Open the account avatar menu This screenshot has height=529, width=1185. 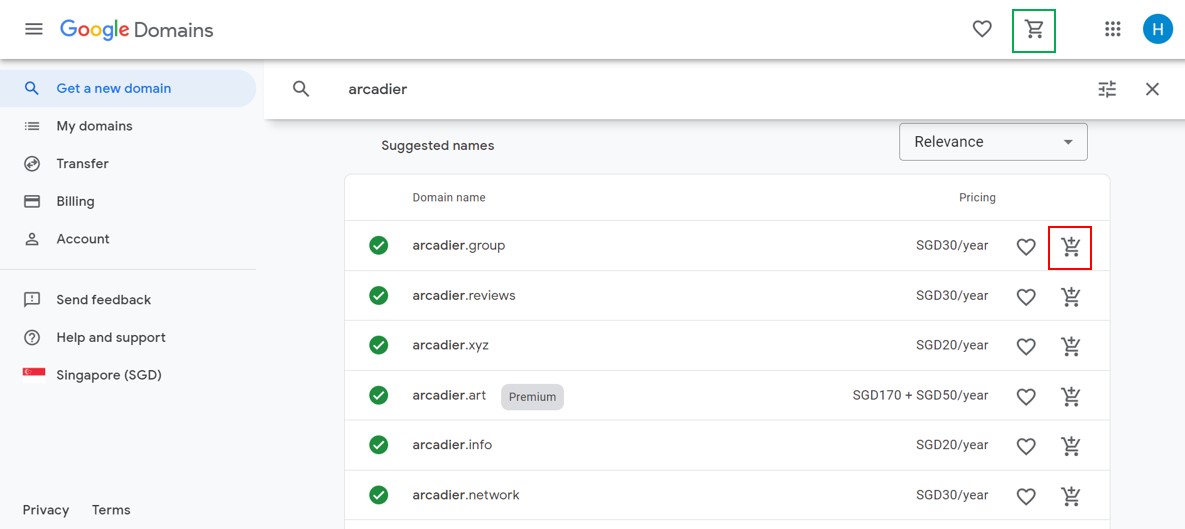coord(1157,30)
